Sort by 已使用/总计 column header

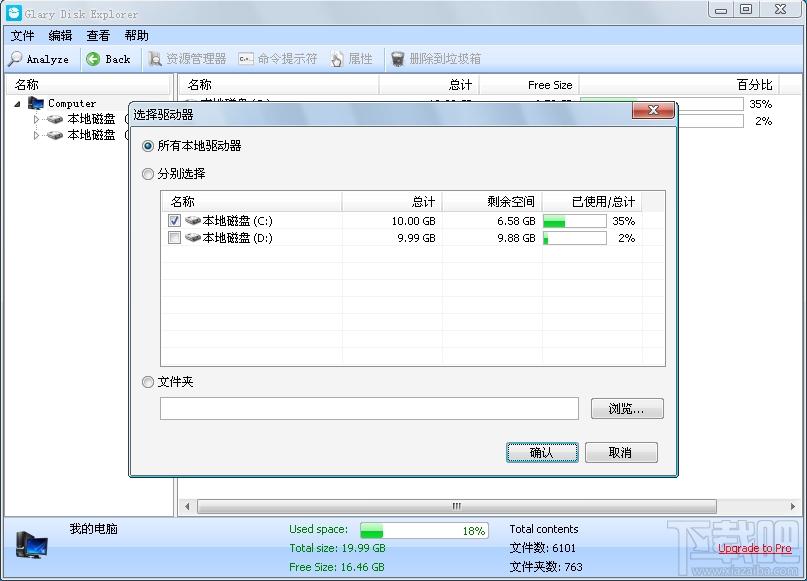592,202
